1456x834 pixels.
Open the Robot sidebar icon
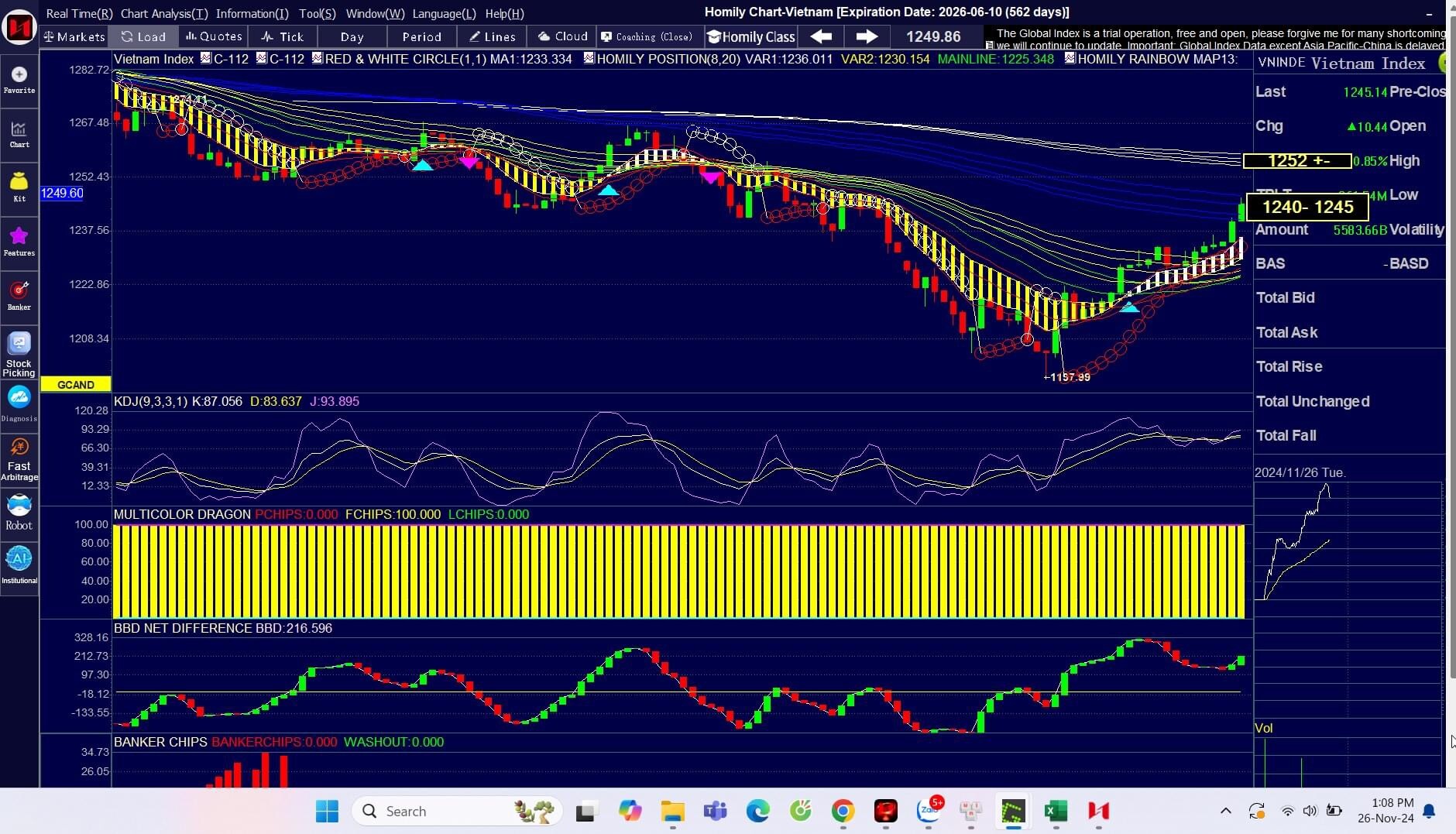coord(19,513)
